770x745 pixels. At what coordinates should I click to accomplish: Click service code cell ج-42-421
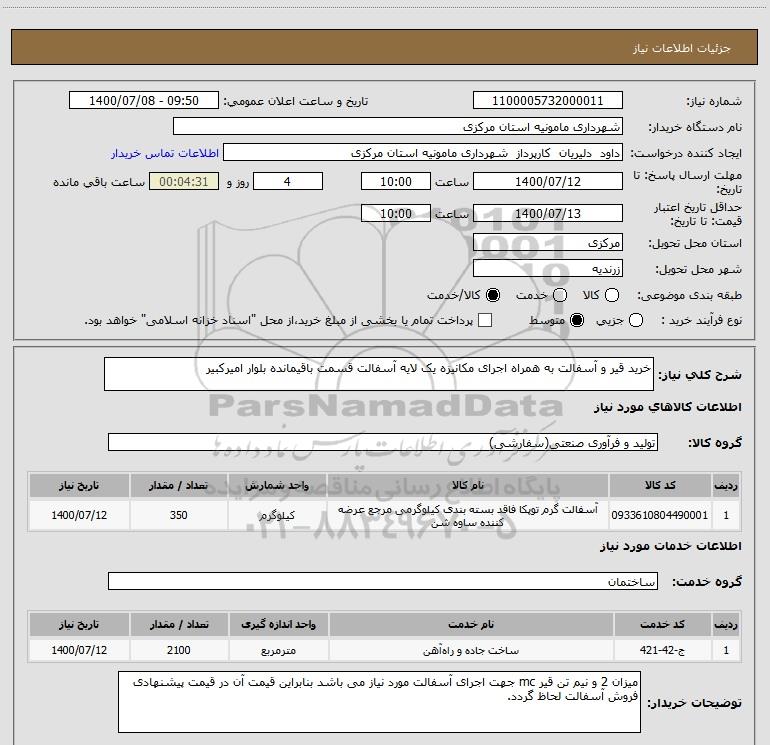point(662,650)
